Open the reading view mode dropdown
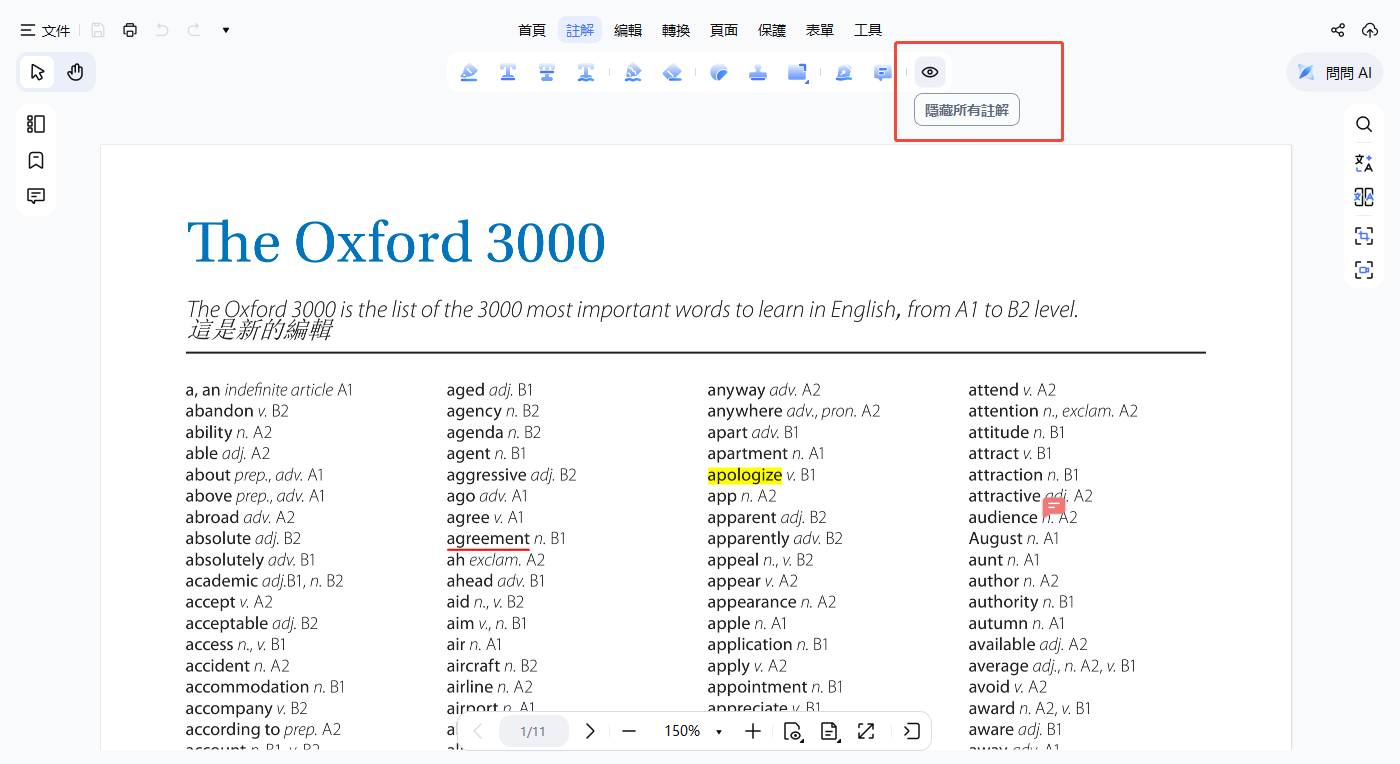The width and height of the screenshot is (1400, 764). click(x=792, y=731)
